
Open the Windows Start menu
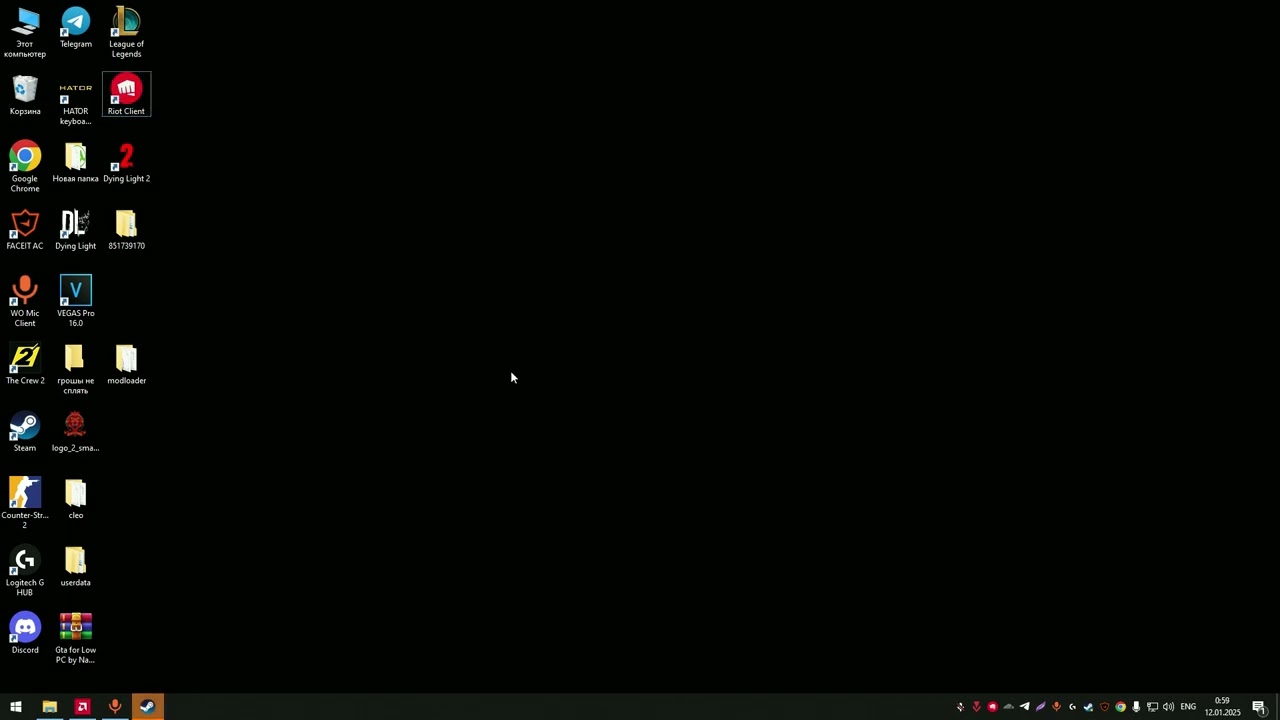click(16, 707)
